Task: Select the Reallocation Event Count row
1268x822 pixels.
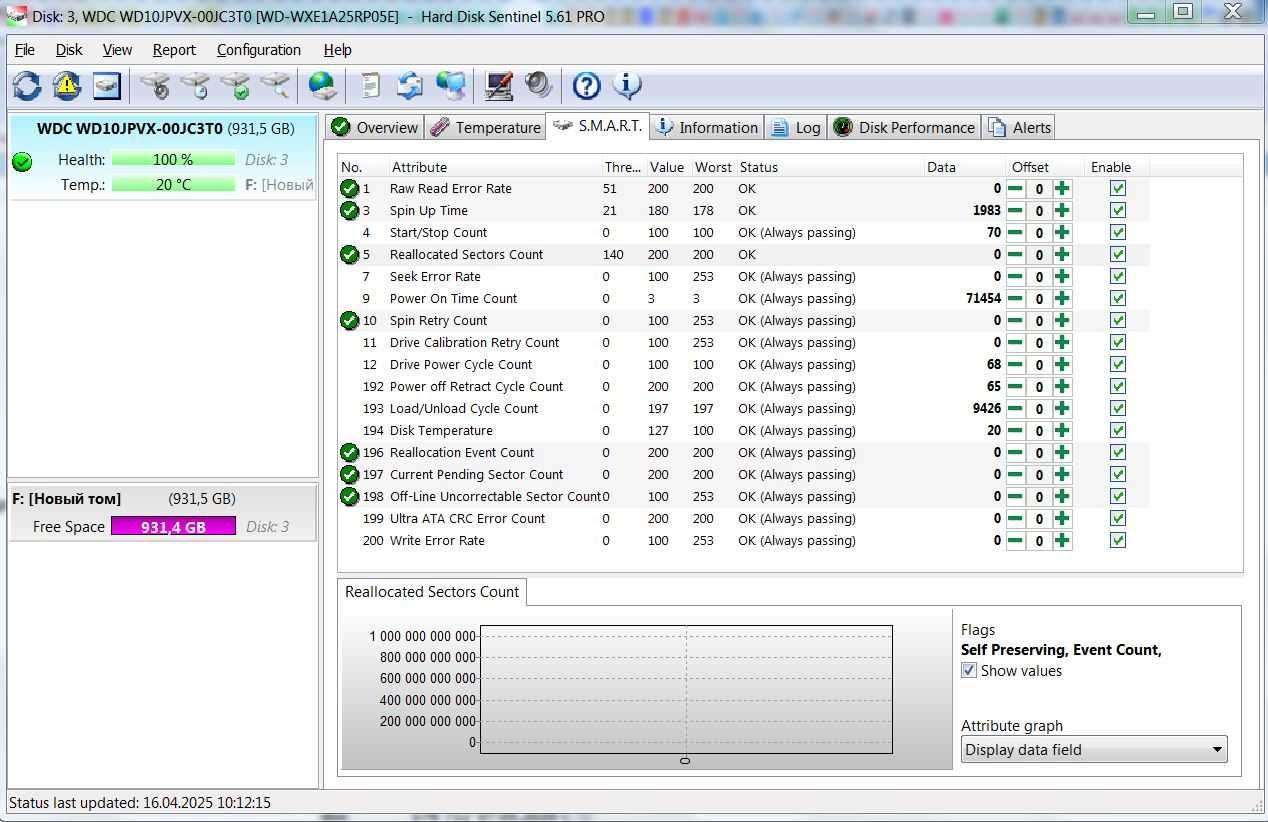Action: pos(744,452)
